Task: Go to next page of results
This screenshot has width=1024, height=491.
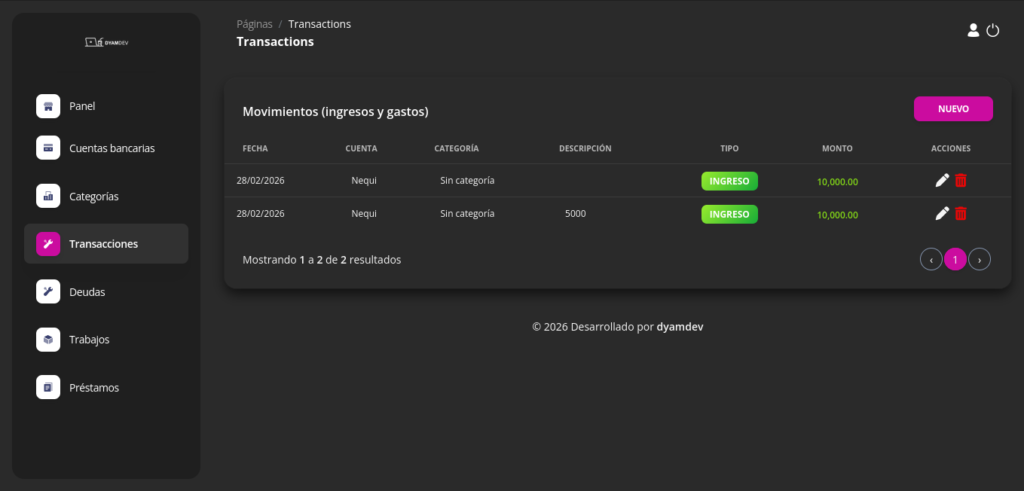Action: (x=980, y=260)
